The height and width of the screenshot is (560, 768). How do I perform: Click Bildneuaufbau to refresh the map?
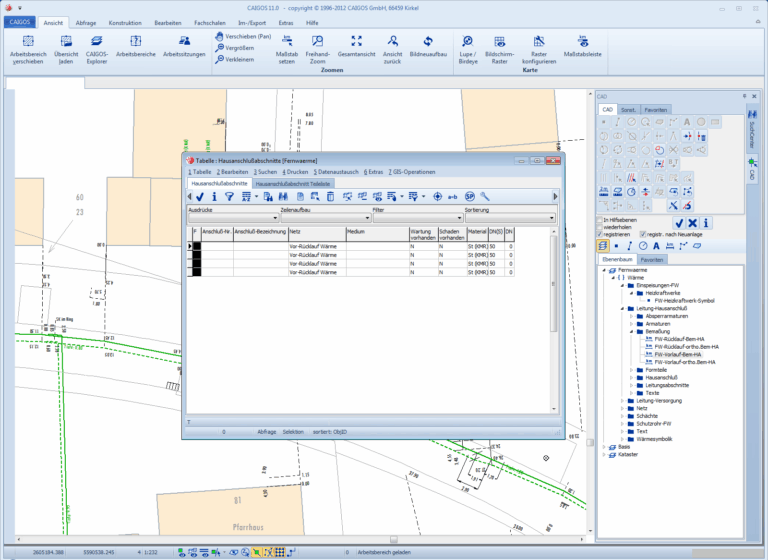pyautogui.click(x=428, y=41)
